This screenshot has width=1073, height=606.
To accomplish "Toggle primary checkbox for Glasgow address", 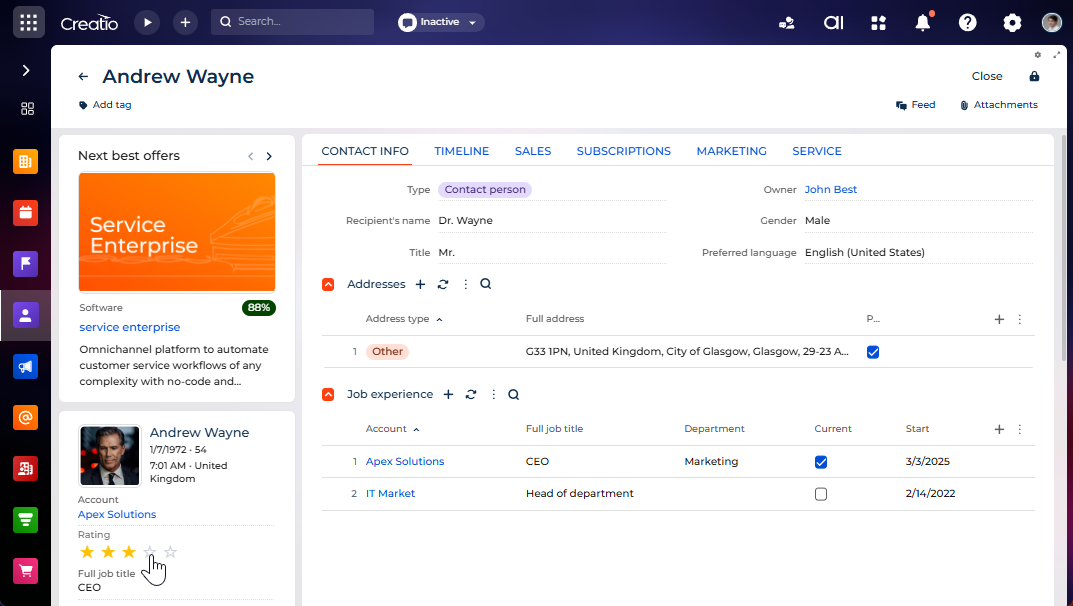I will (872, 352).
